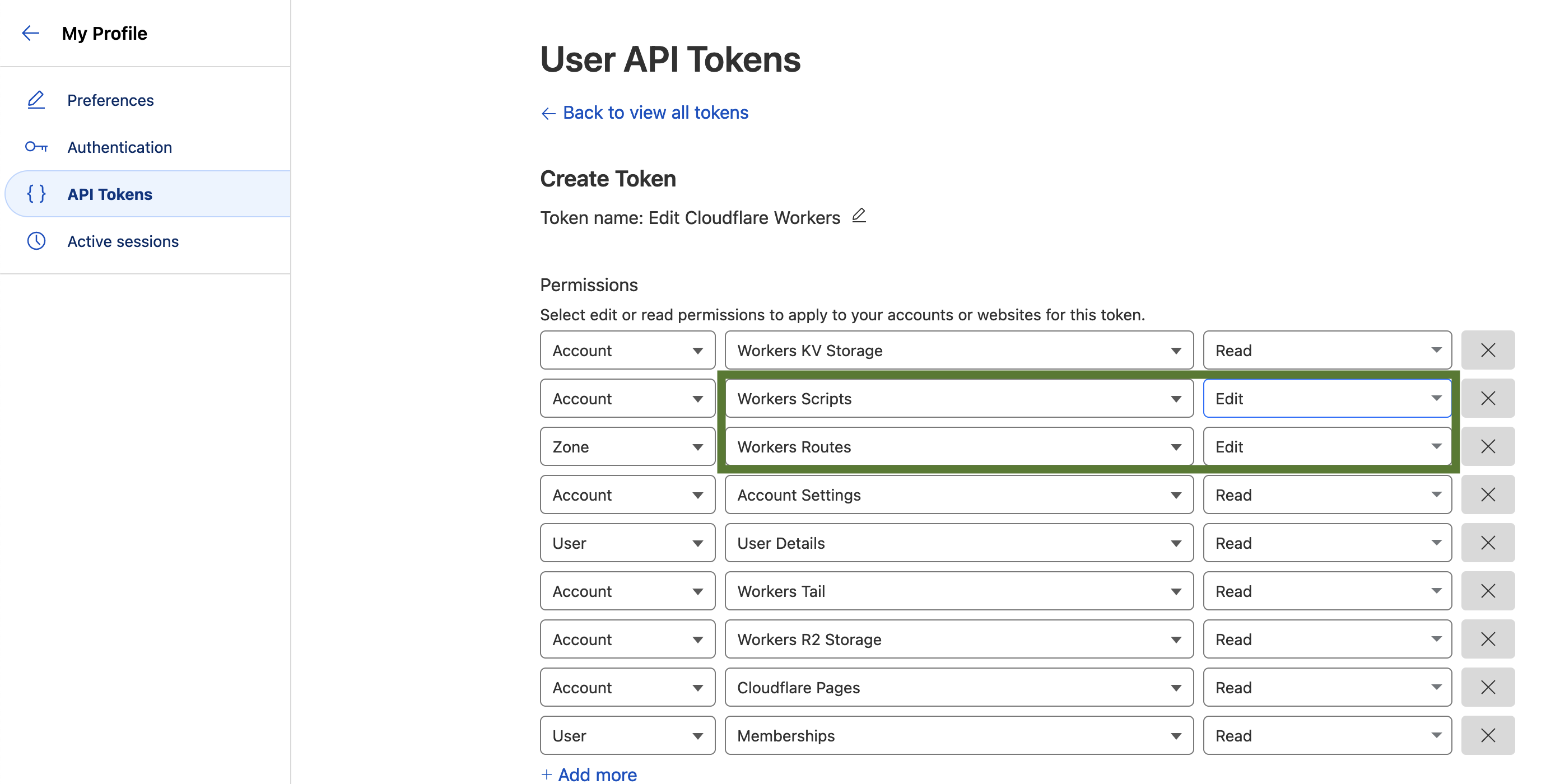1546x784 pixels.
Task: Remove the Cloudflare Pages permission row
Action: tap(1488, 687)
